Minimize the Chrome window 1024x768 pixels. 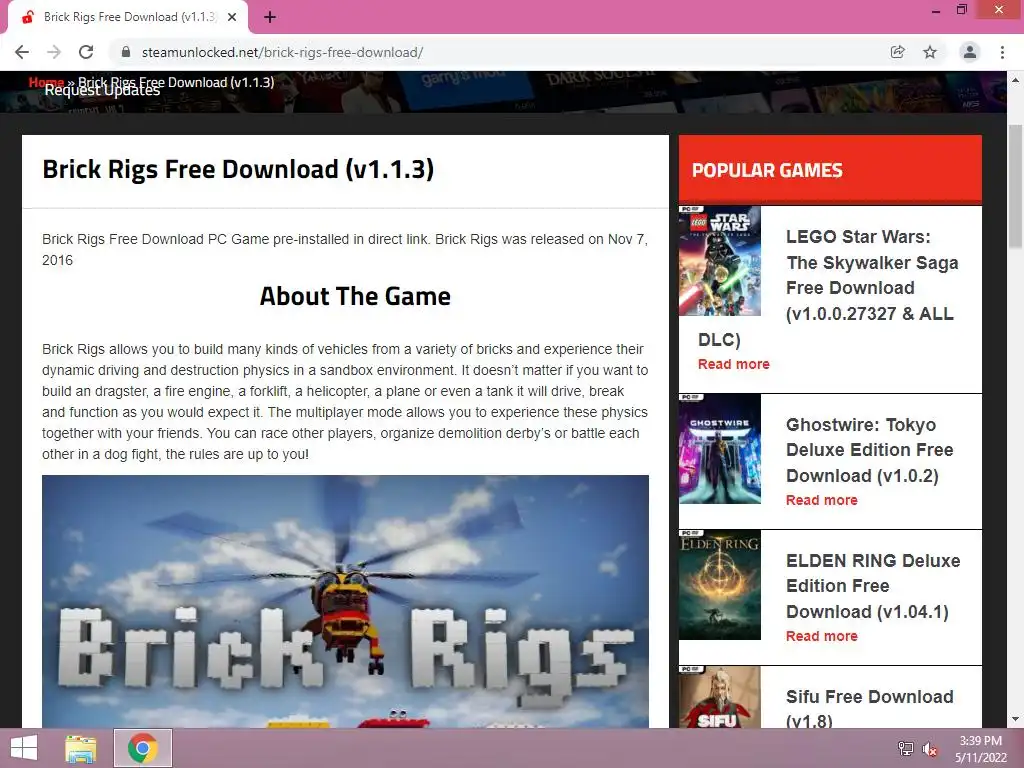pos(936,10)
